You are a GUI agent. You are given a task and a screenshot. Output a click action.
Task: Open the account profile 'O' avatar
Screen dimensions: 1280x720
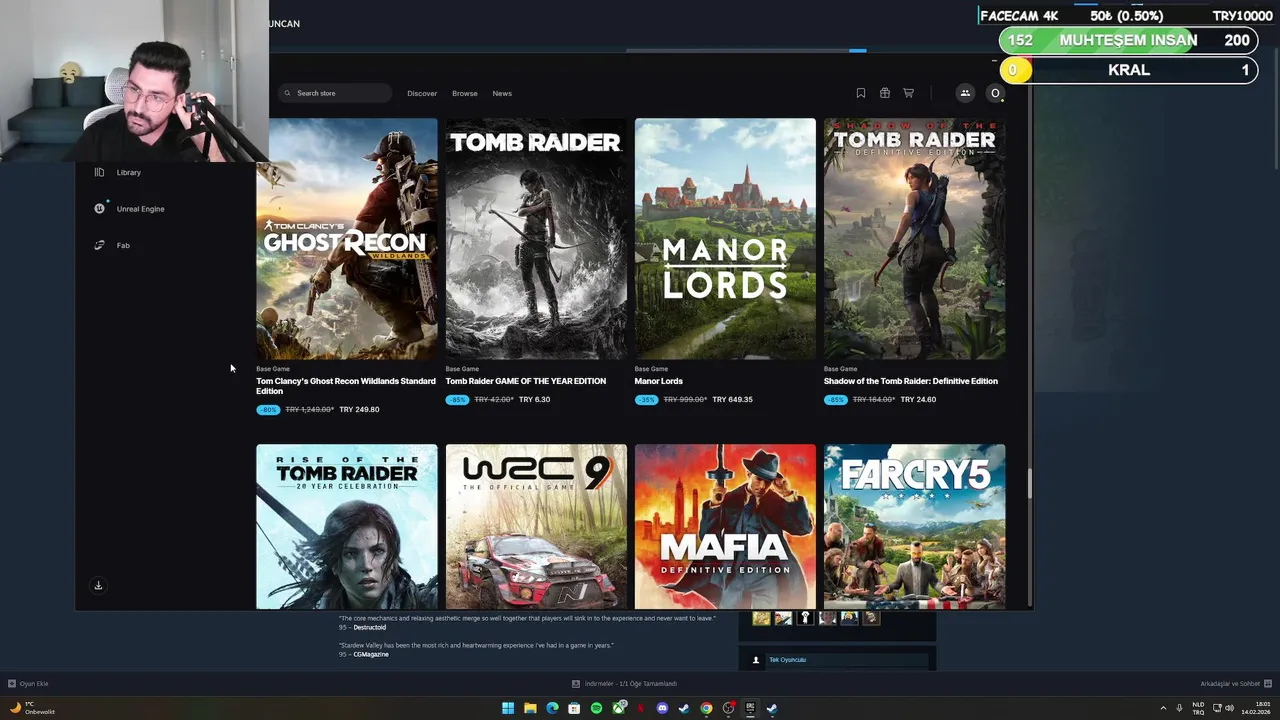(995, 93)
